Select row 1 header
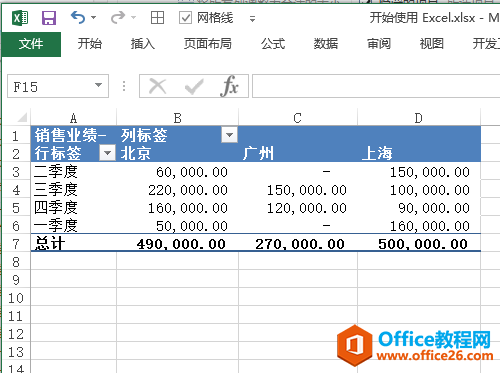The width and height of the screenshot is (500, 373). (16, 135)
